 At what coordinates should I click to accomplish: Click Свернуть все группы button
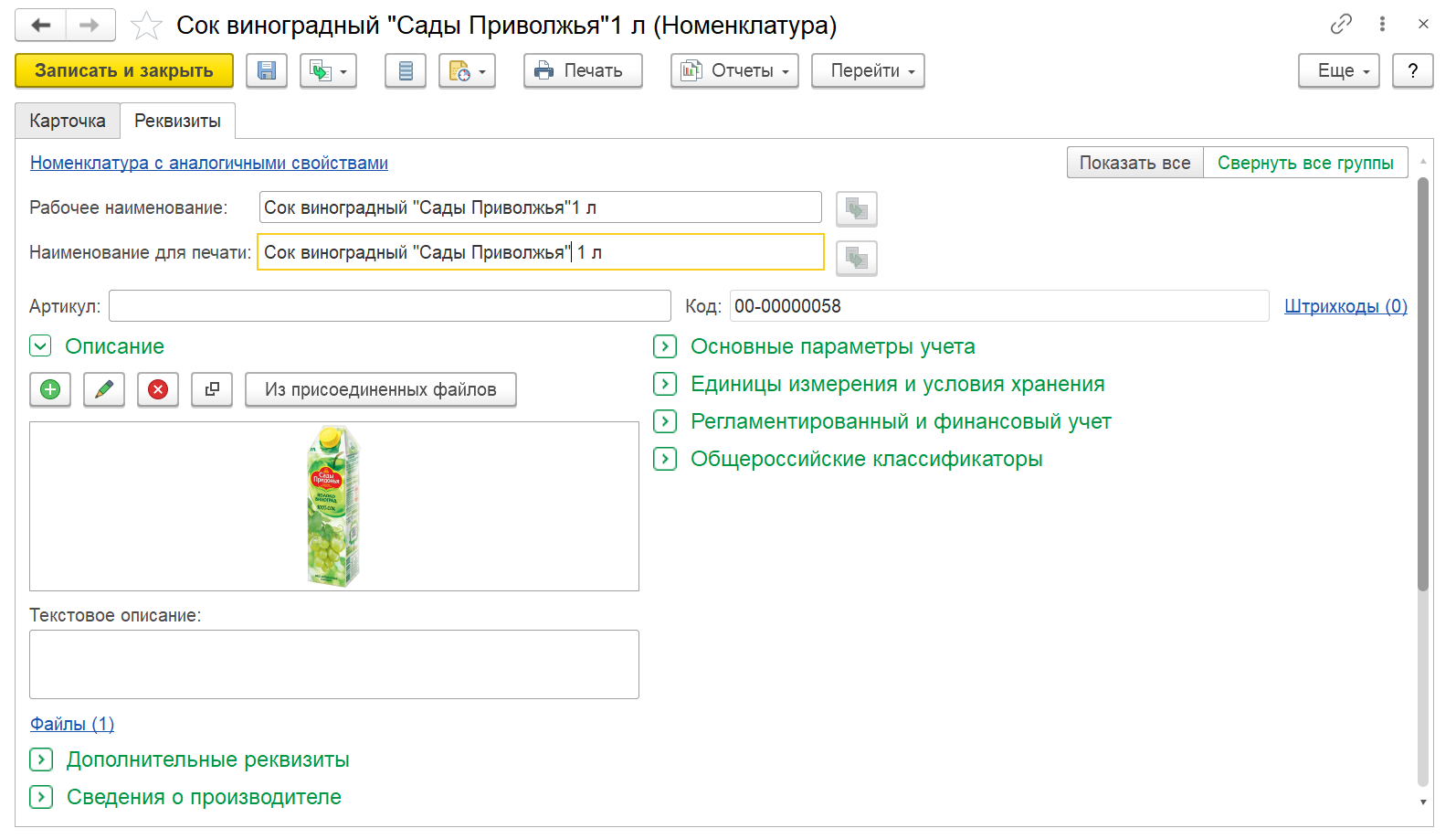(1305, 163)
